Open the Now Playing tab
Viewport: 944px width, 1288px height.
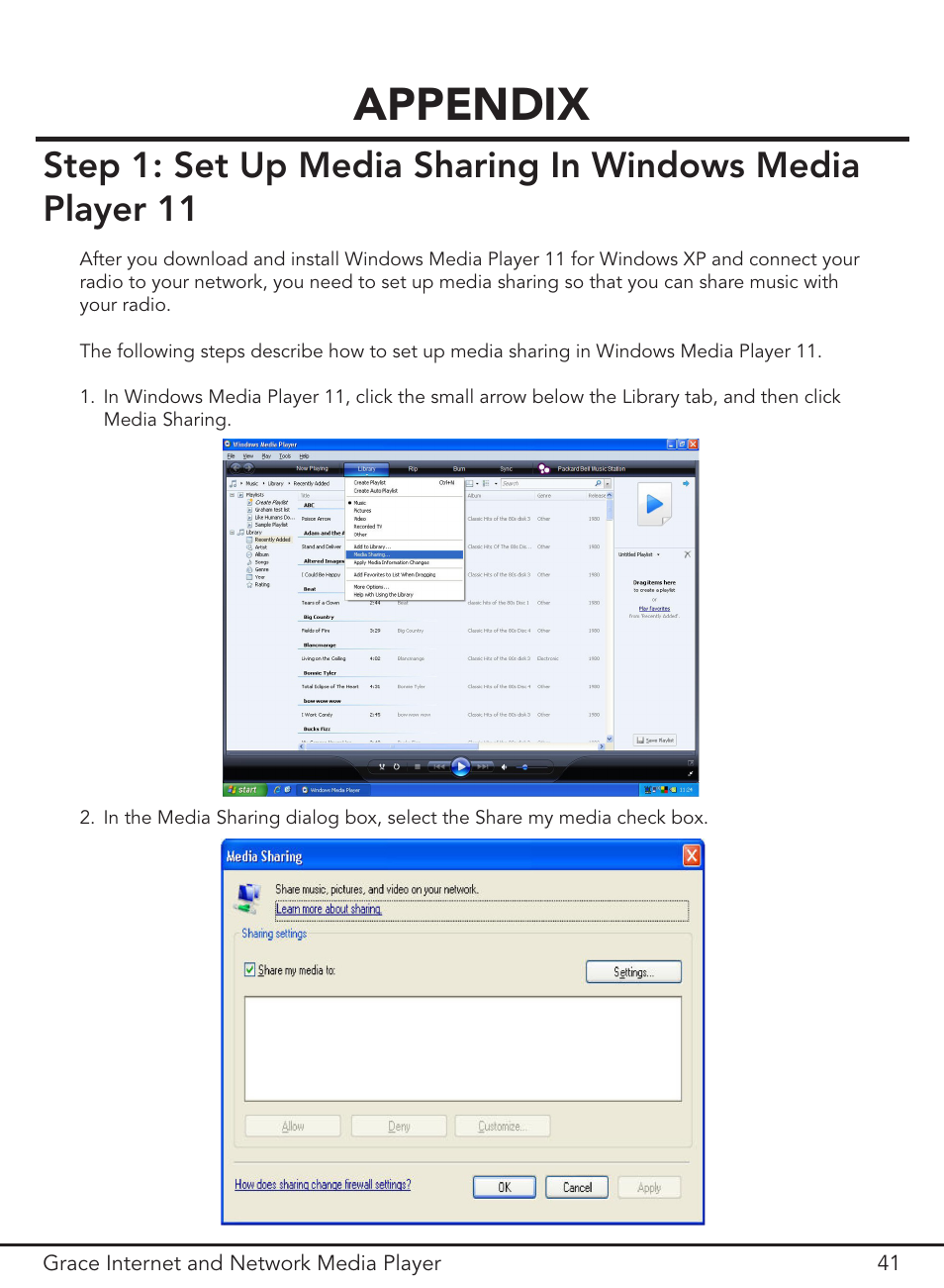click(312, 468)
